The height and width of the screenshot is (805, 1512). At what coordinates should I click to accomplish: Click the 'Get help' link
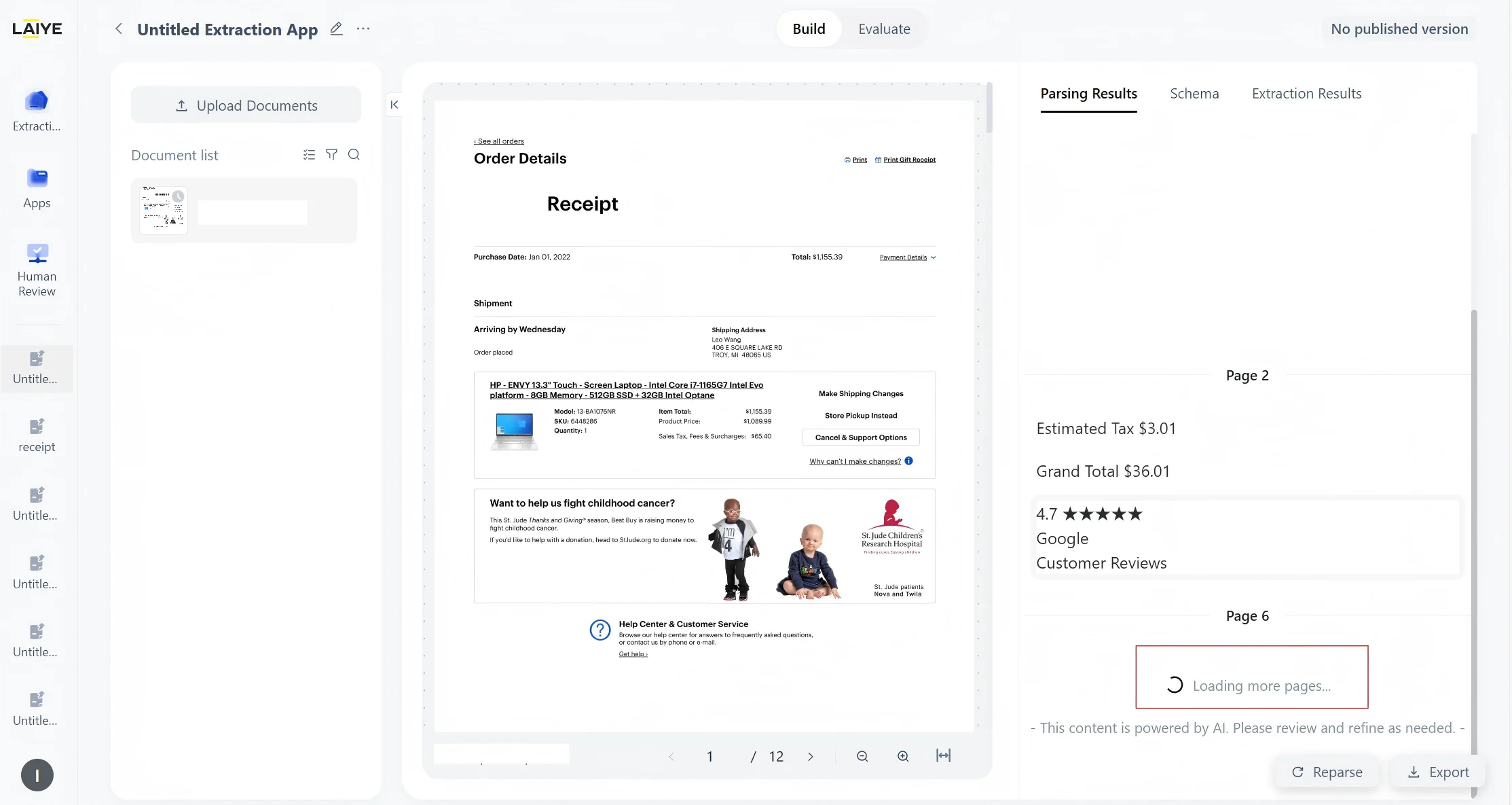pos(633,654)
